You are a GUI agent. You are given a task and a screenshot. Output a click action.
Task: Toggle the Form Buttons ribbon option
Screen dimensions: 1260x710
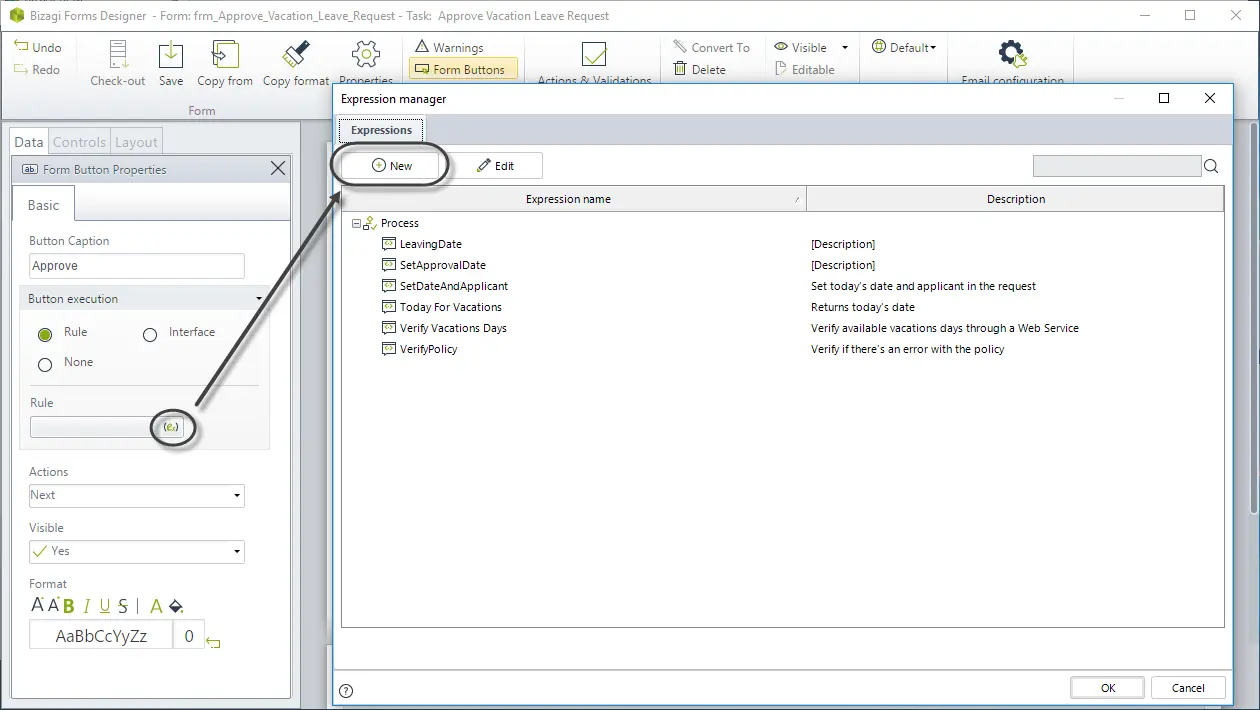(463, 69)
